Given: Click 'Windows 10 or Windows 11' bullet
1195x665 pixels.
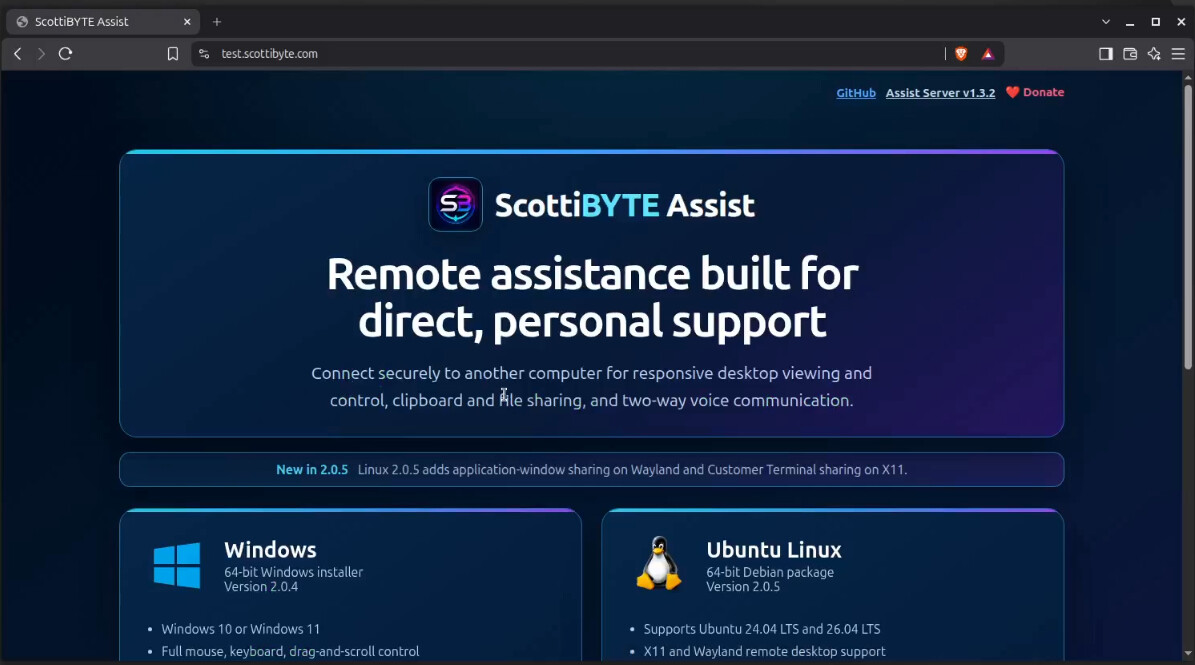Looking at the screenshot, I should 241,629.
